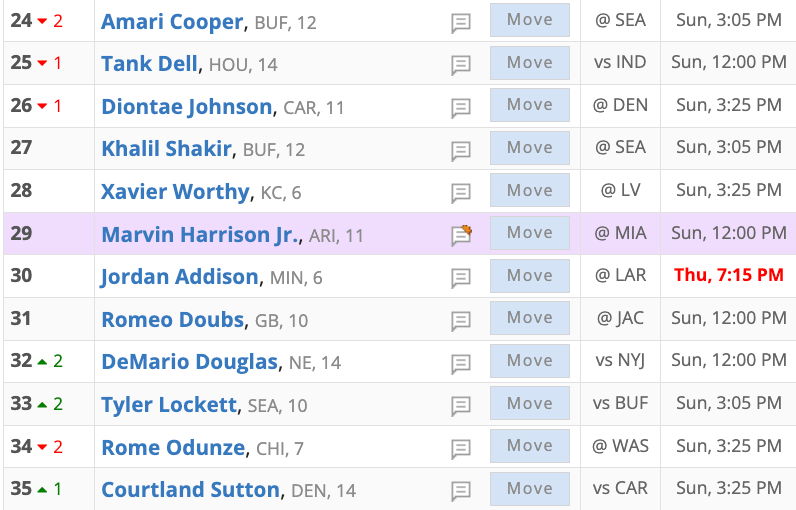This screenshot has width=796, height=510.
Task: Click the Move button for Diontae Johnson
Action: [x=529, y=105]
